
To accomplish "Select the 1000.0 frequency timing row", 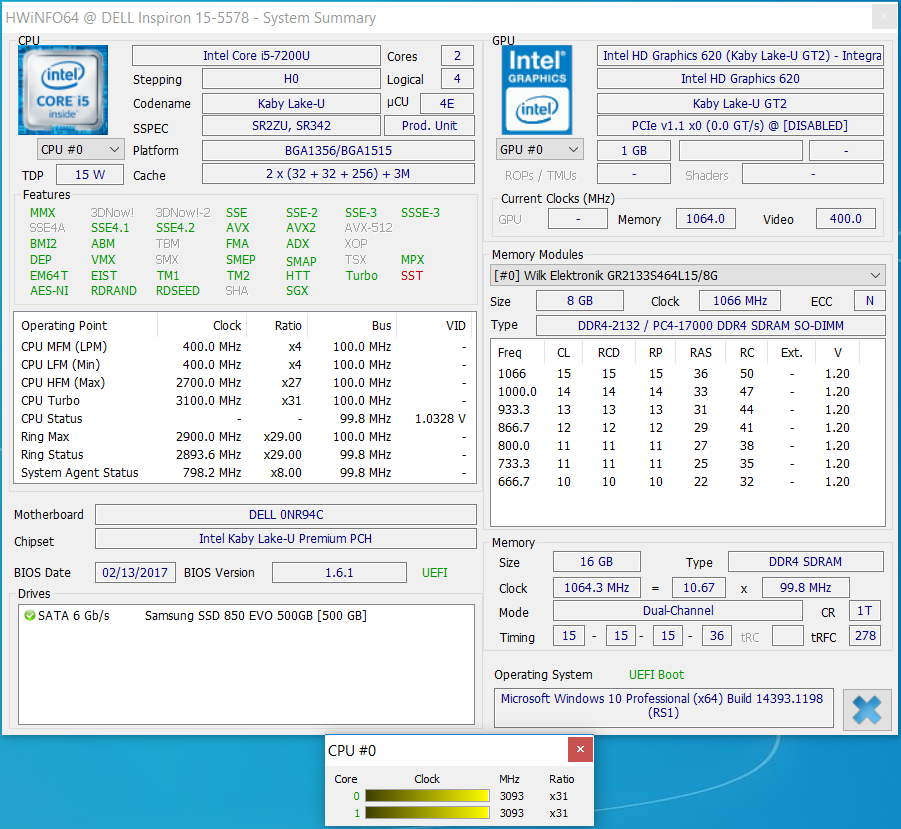I will (x=687, y=392).
